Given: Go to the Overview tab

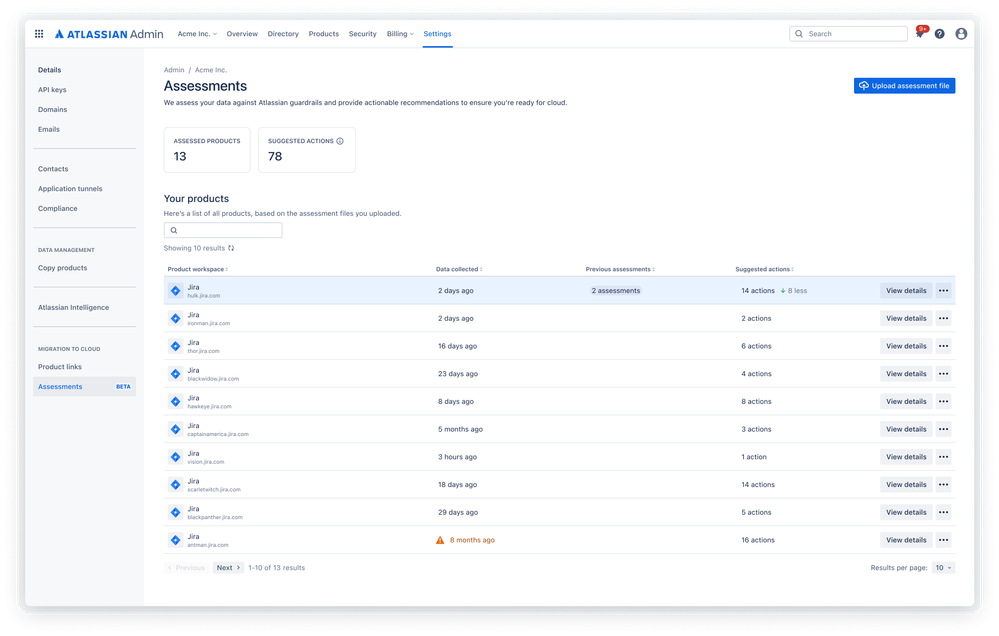Looking at the screenshot, I should tap(242, 34).
